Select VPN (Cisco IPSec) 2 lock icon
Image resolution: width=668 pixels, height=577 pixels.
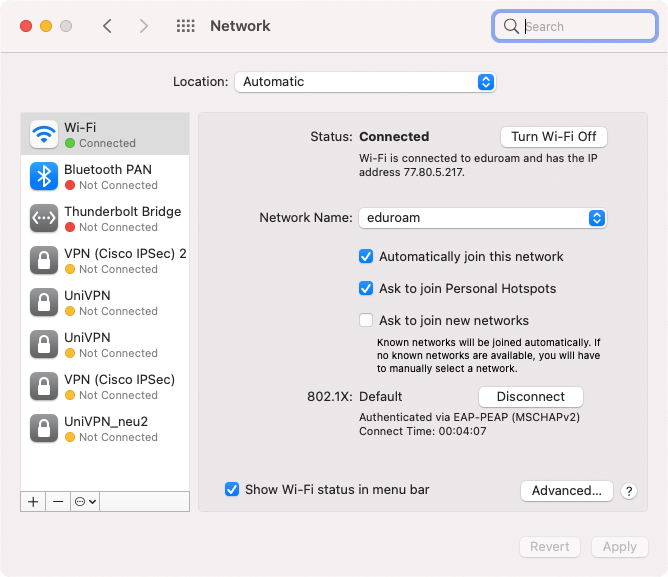point(44,260)
